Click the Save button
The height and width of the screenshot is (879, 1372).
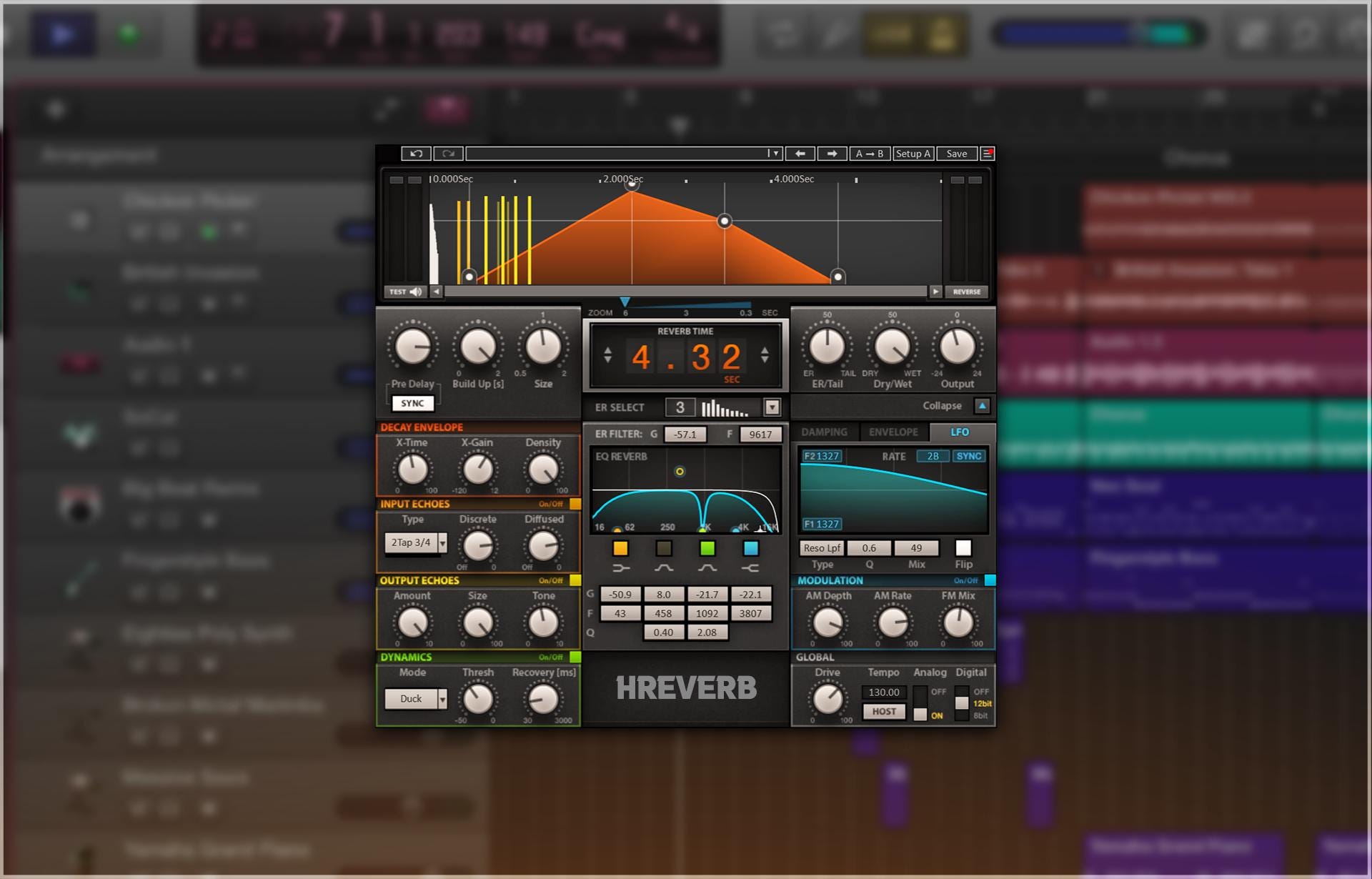tap(957, 154)
